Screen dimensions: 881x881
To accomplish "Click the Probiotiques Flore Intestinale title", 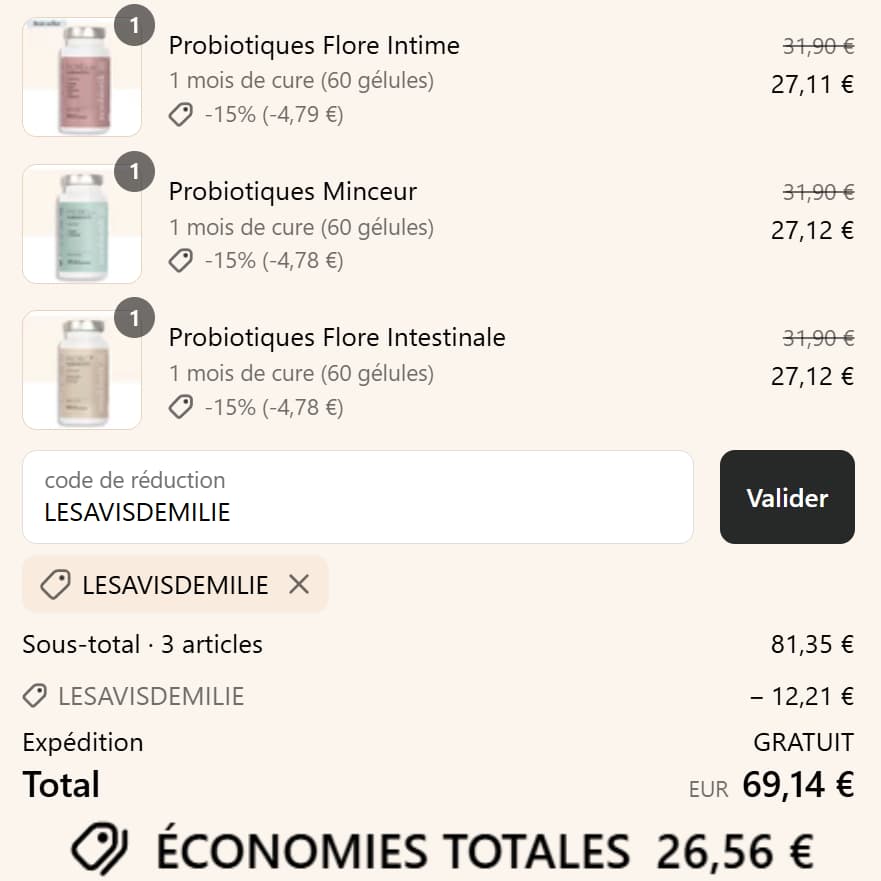I will [337, 337].
